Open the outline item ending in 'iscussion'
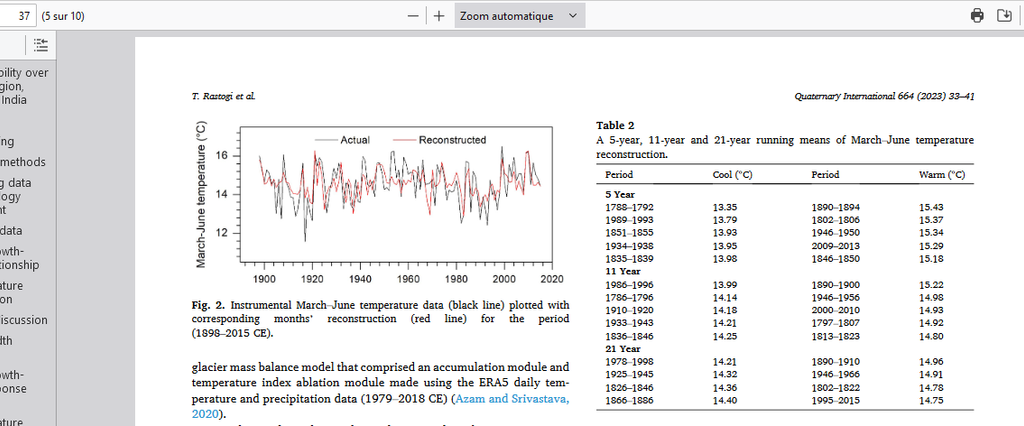This screenshot has height=426, width=1024. 23,321
